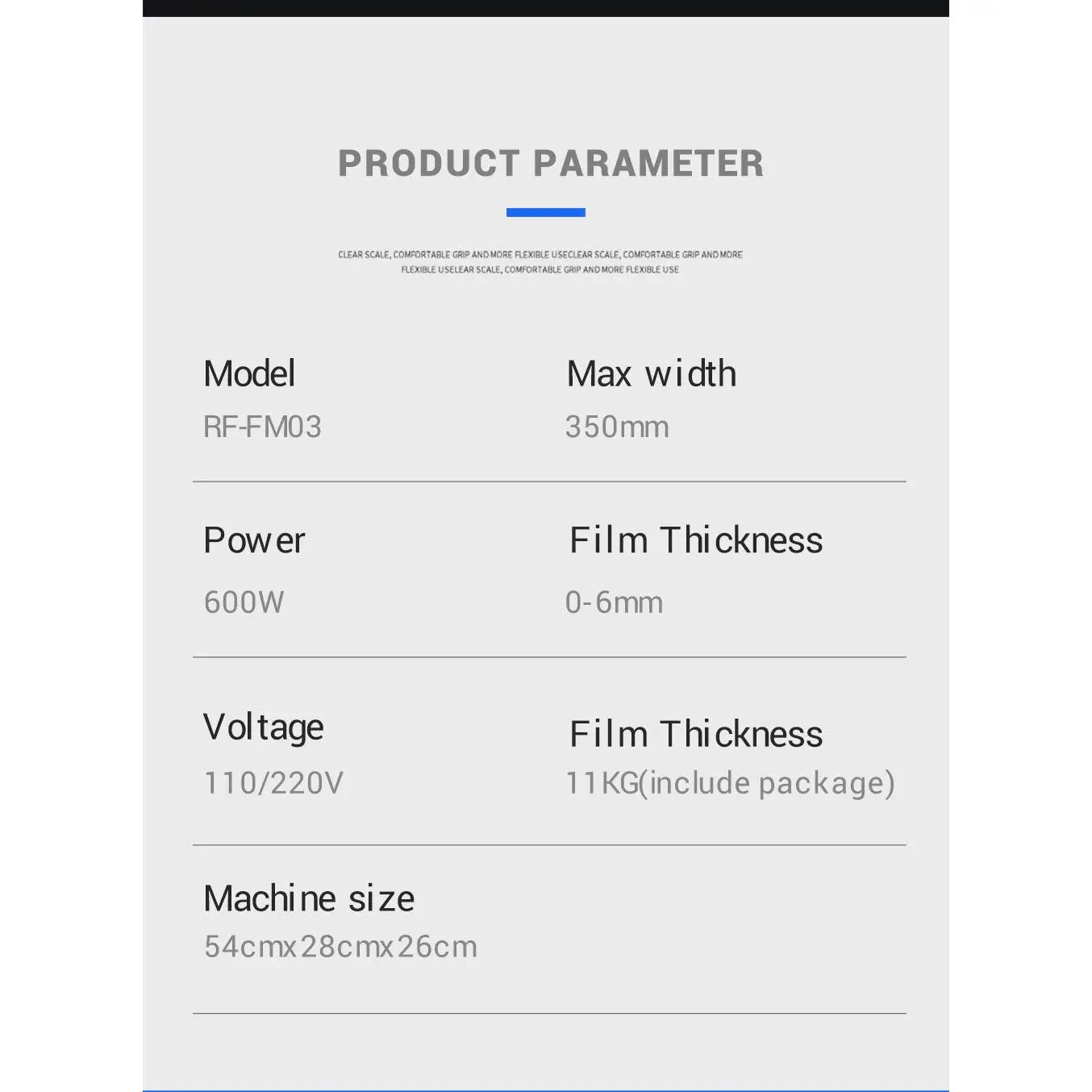Viewport: 1092px width, 1092px height.
Task: Click the first line of small subtitle text
Action: (x=540, y=255)
